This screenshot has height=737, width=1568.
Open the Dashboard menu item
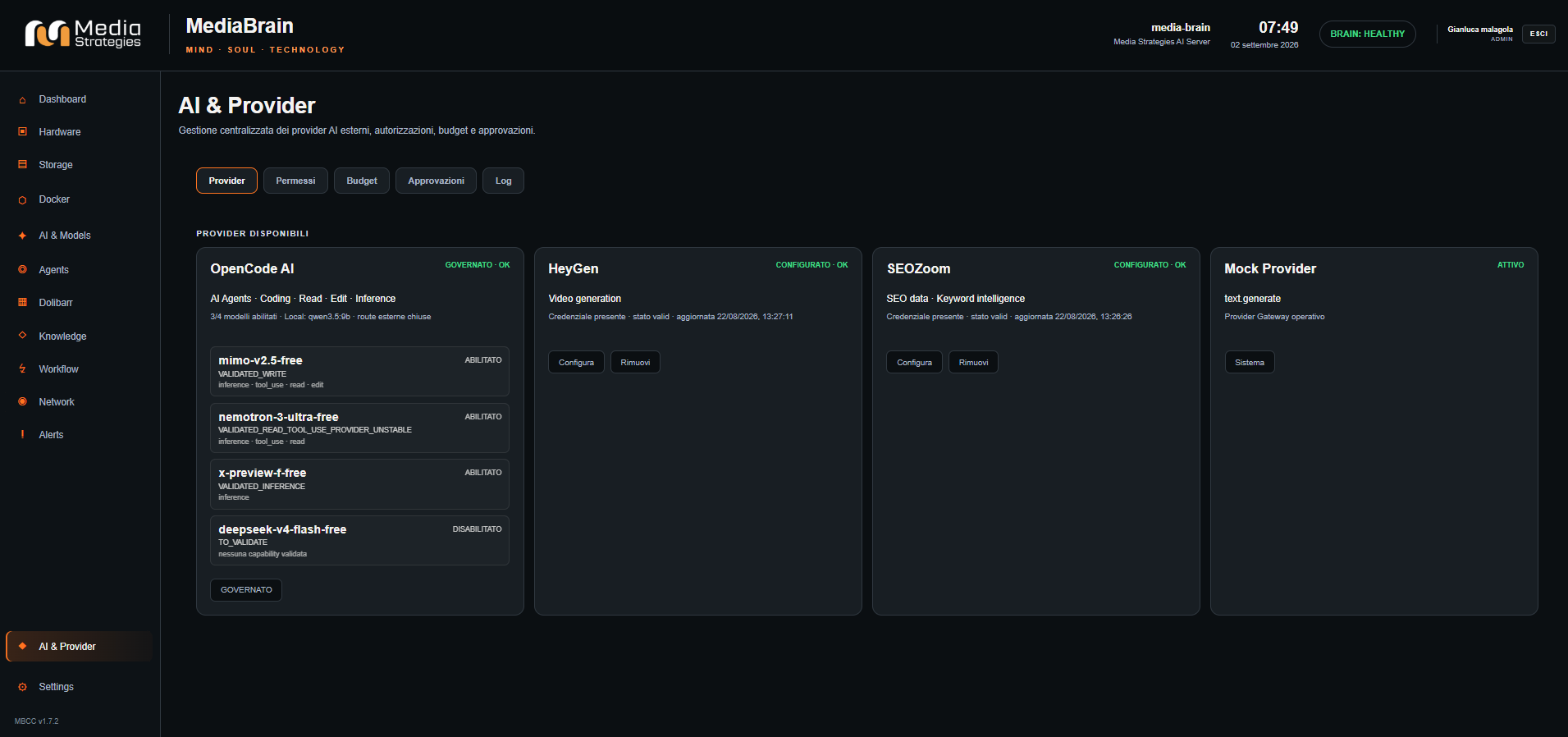pos(80,99)
